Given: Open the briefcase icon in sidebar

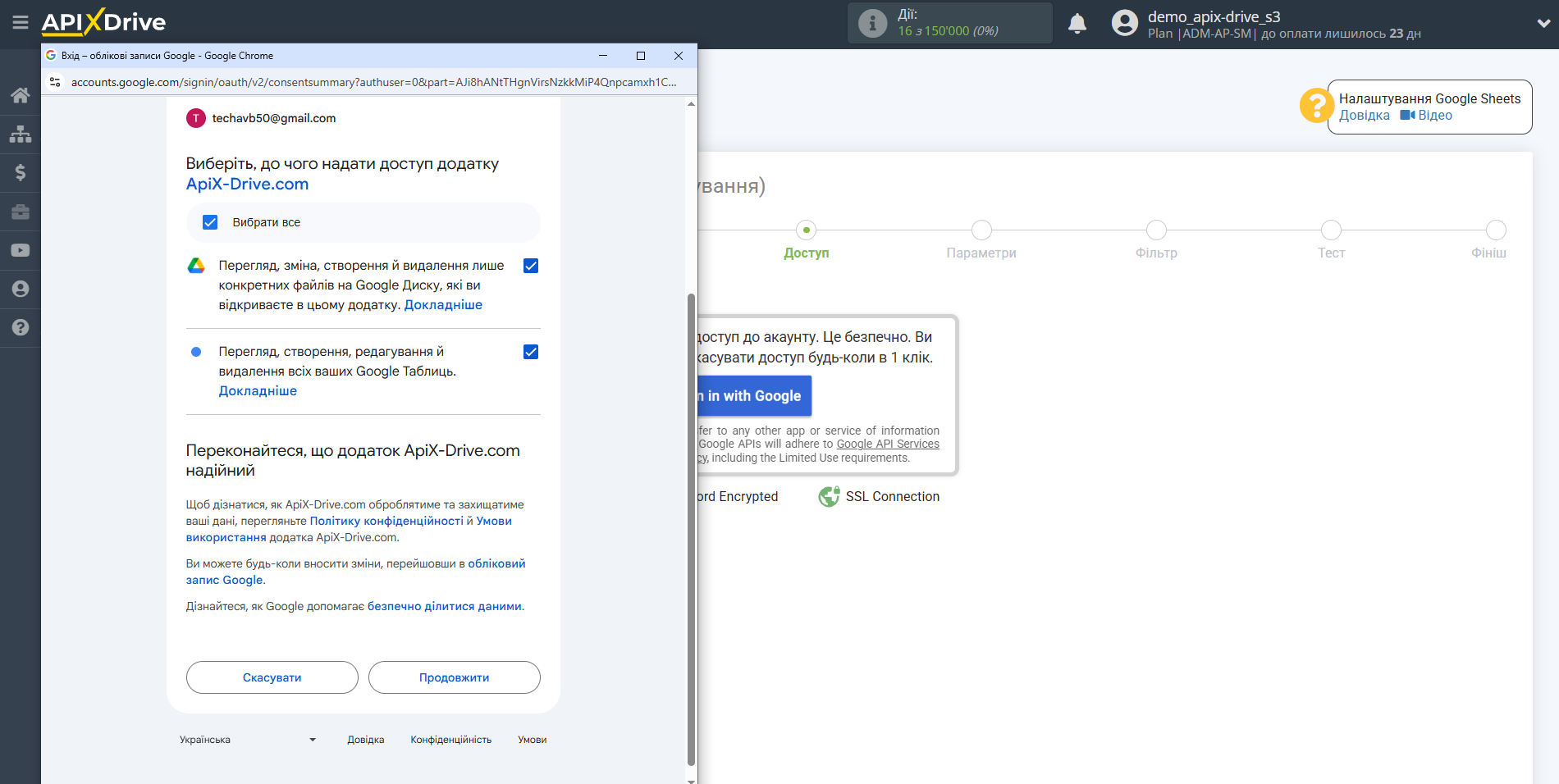Looking at the screenshot, I should click(21, 212).
